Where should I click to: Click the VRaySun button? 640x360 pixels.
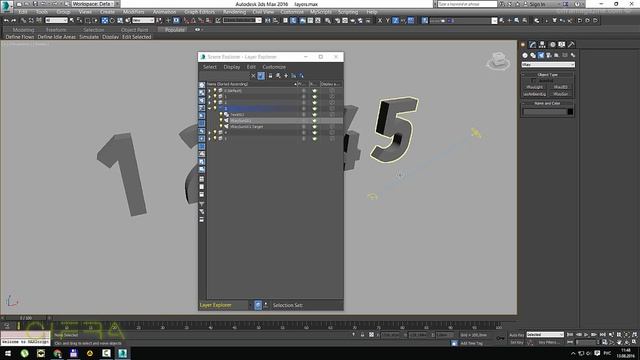(x=560, y=94)
